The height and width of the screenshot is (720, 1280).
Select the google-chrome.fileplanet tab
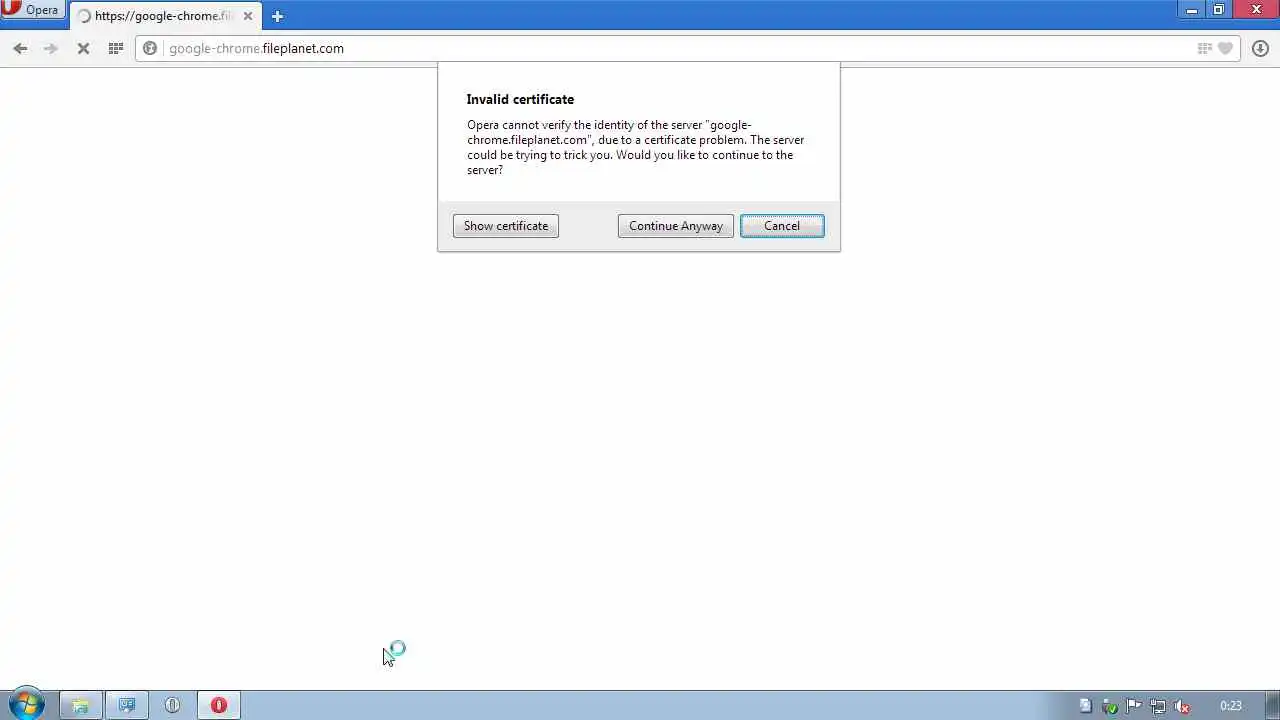[165, 16]
